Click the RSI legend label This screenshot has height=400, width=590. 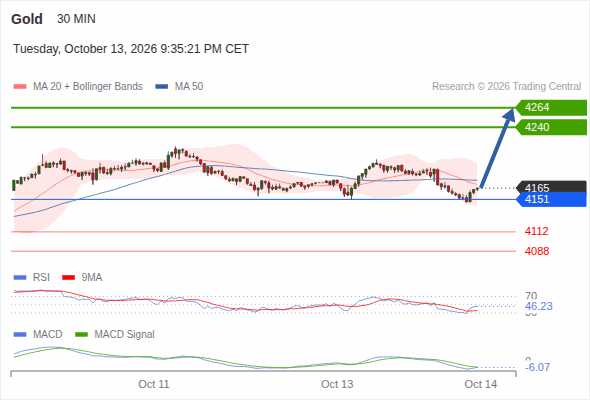[41, 278]
